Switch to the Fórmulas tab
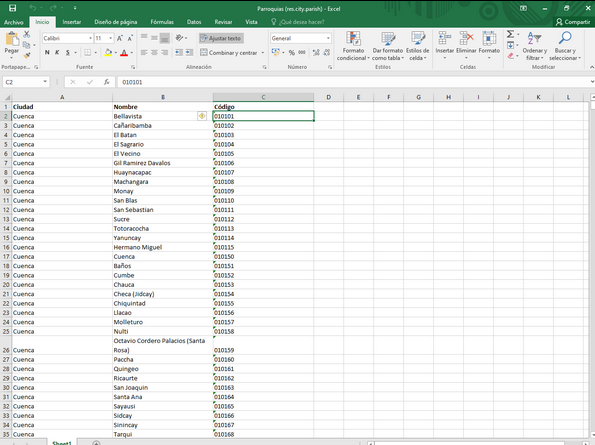This screenshot has width=595, height=445. [162, 22]
